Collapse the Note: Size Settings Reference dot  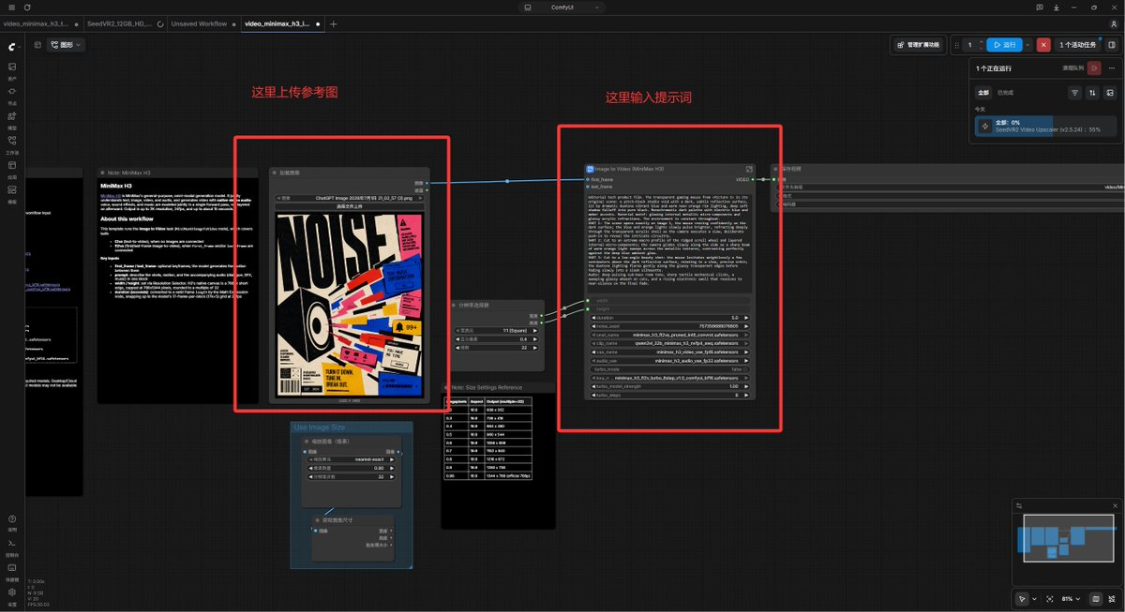click(446, 387)
